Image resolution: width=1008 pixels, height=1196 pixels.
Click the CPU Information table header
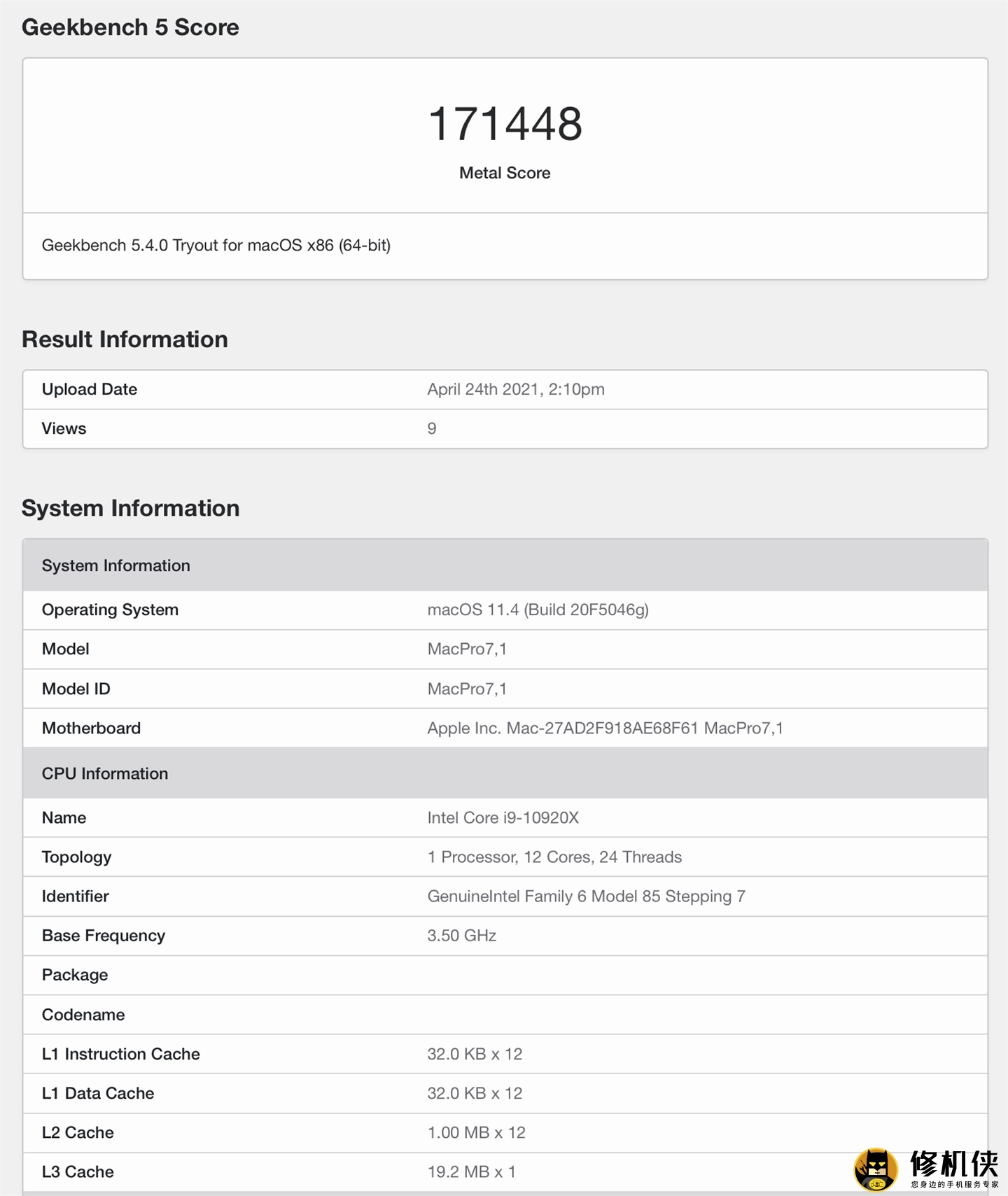505,773
